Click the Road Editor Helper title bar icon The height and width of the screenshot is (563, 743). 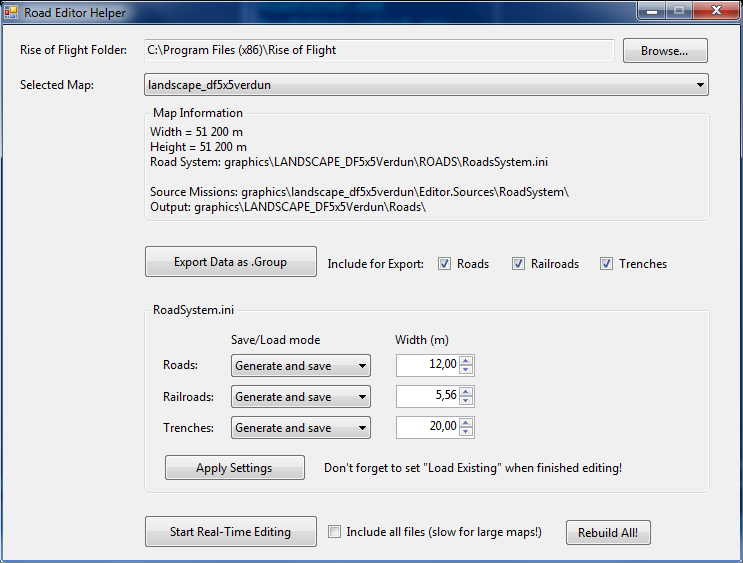tap(10, 12)
